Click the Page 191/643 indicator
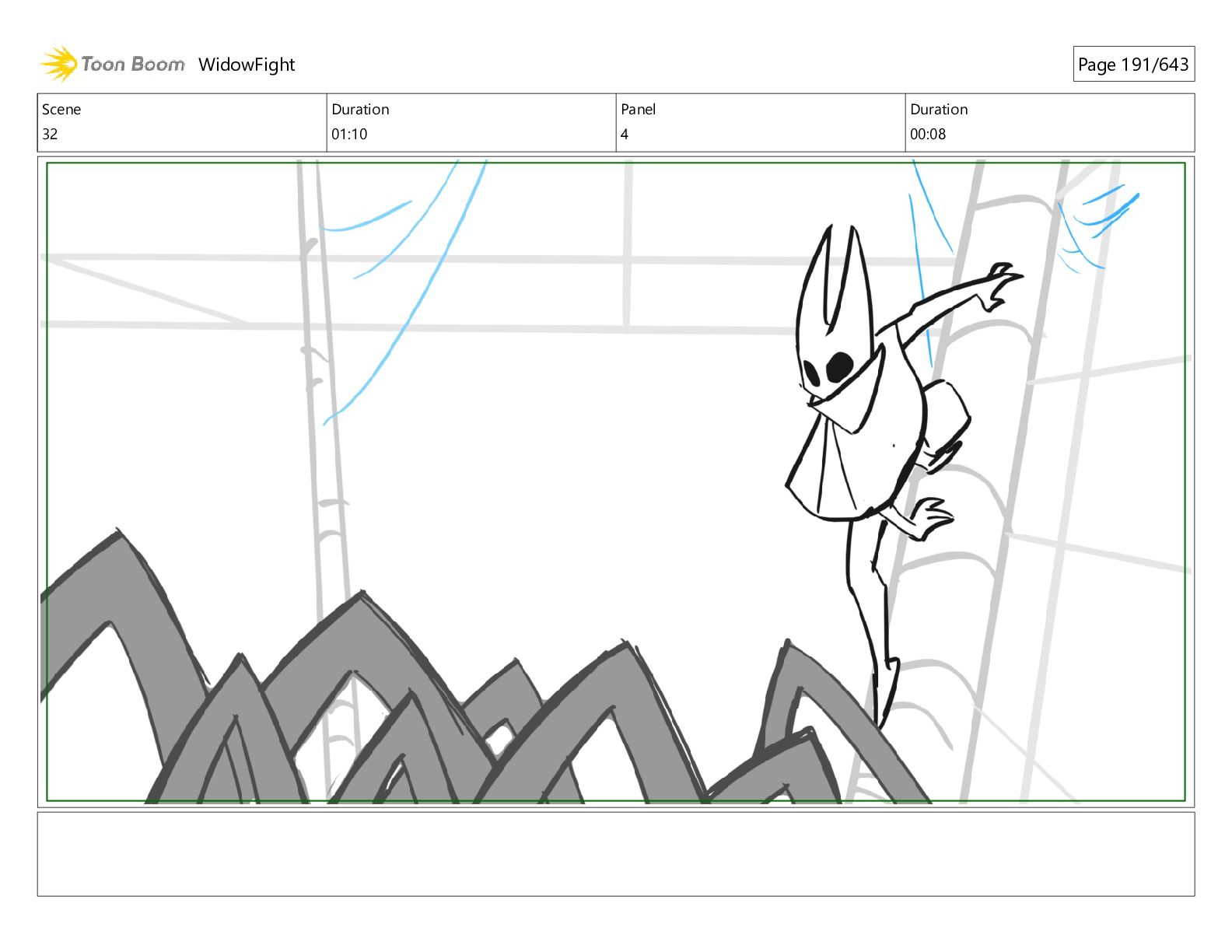Screen dimensions: 1232x952 tap(1133, 65)
